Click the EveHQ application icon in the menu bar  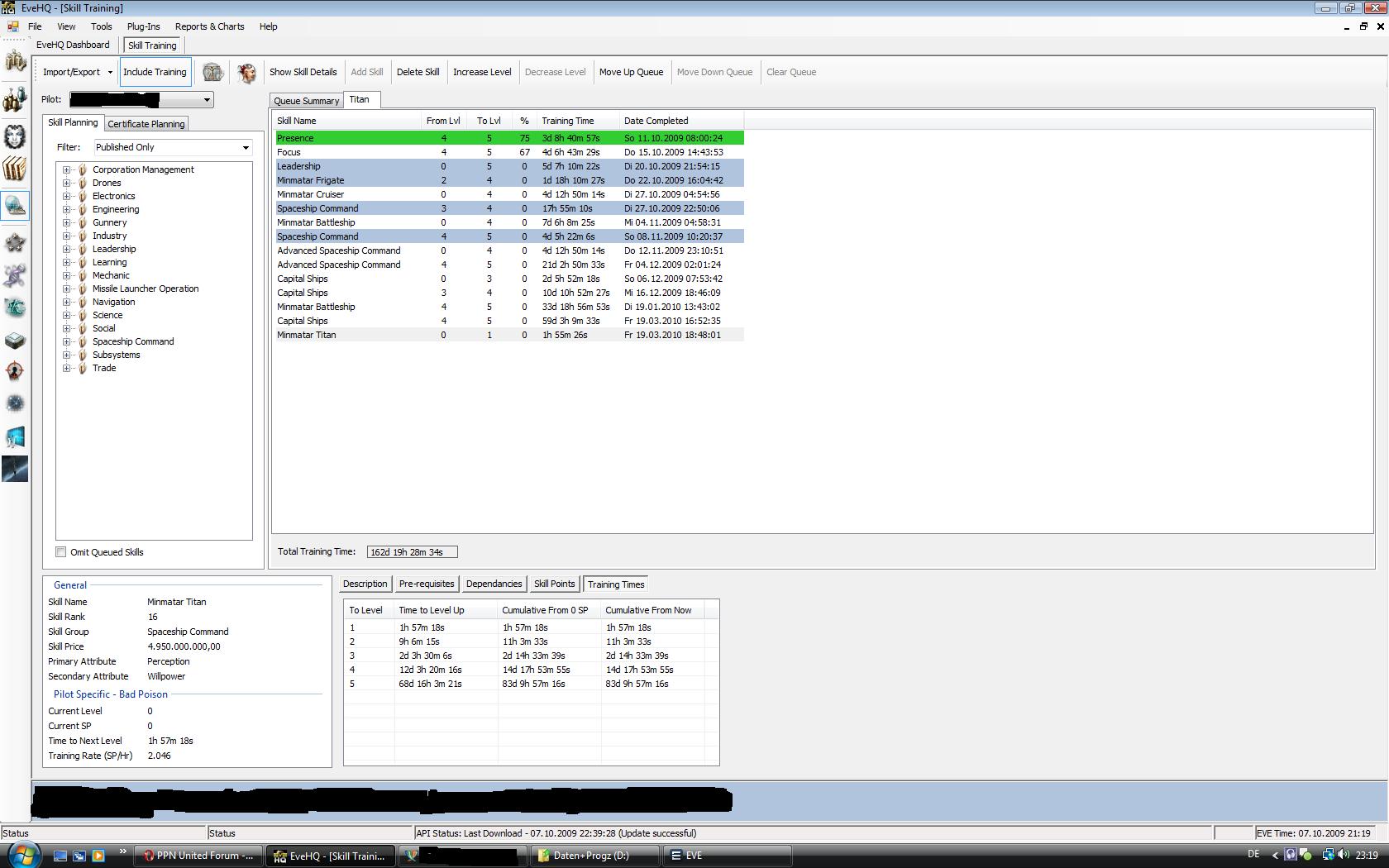click(x=12, y=26)
